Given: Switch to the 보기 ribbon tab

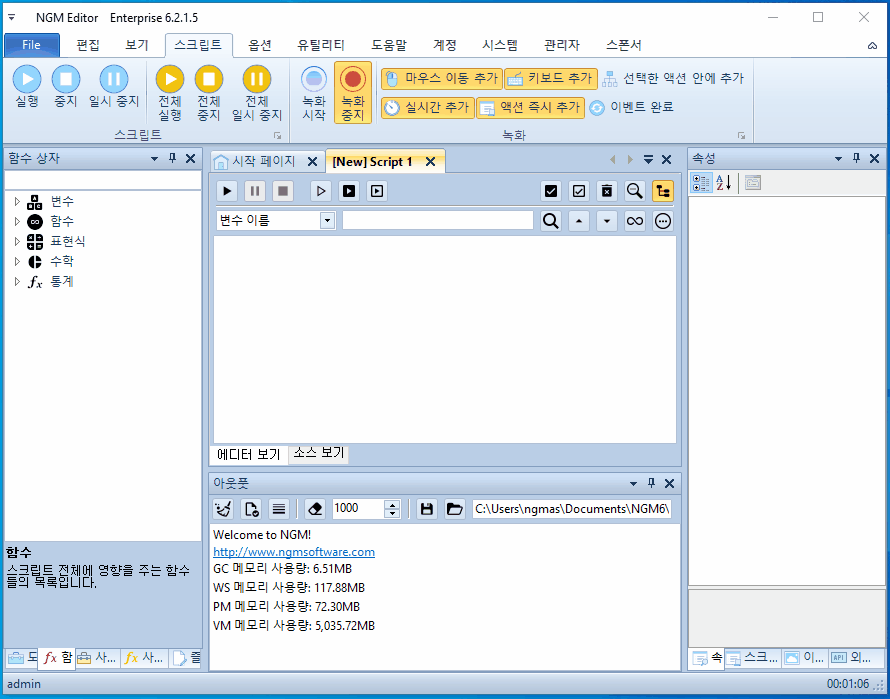Looking at the screenshot, I should (x=137, y=45).
